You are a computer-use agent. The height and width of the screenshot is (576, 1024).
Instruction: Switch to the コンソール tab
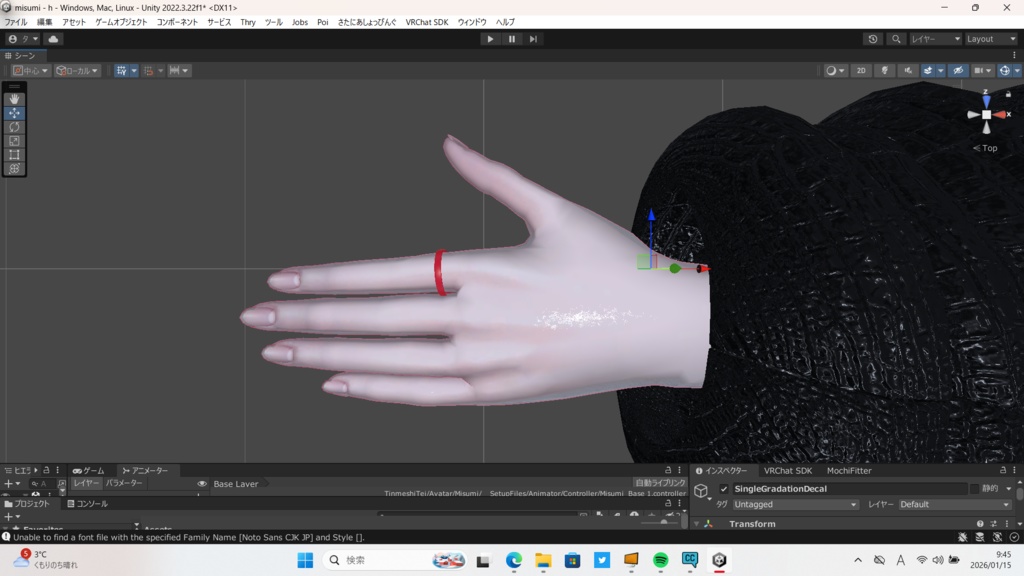[88, 504]
